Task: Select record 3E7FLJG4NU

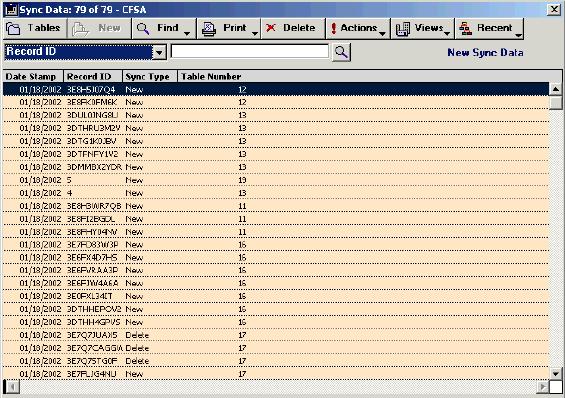Action: (x=276, y=374)
